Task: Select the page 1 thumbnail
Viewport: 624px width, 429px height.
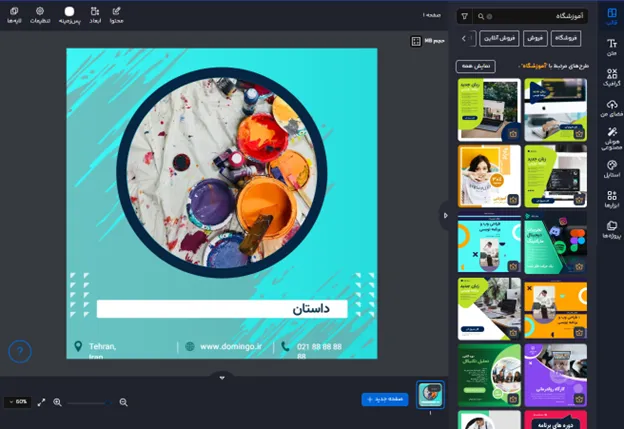Action: point(430,395)
